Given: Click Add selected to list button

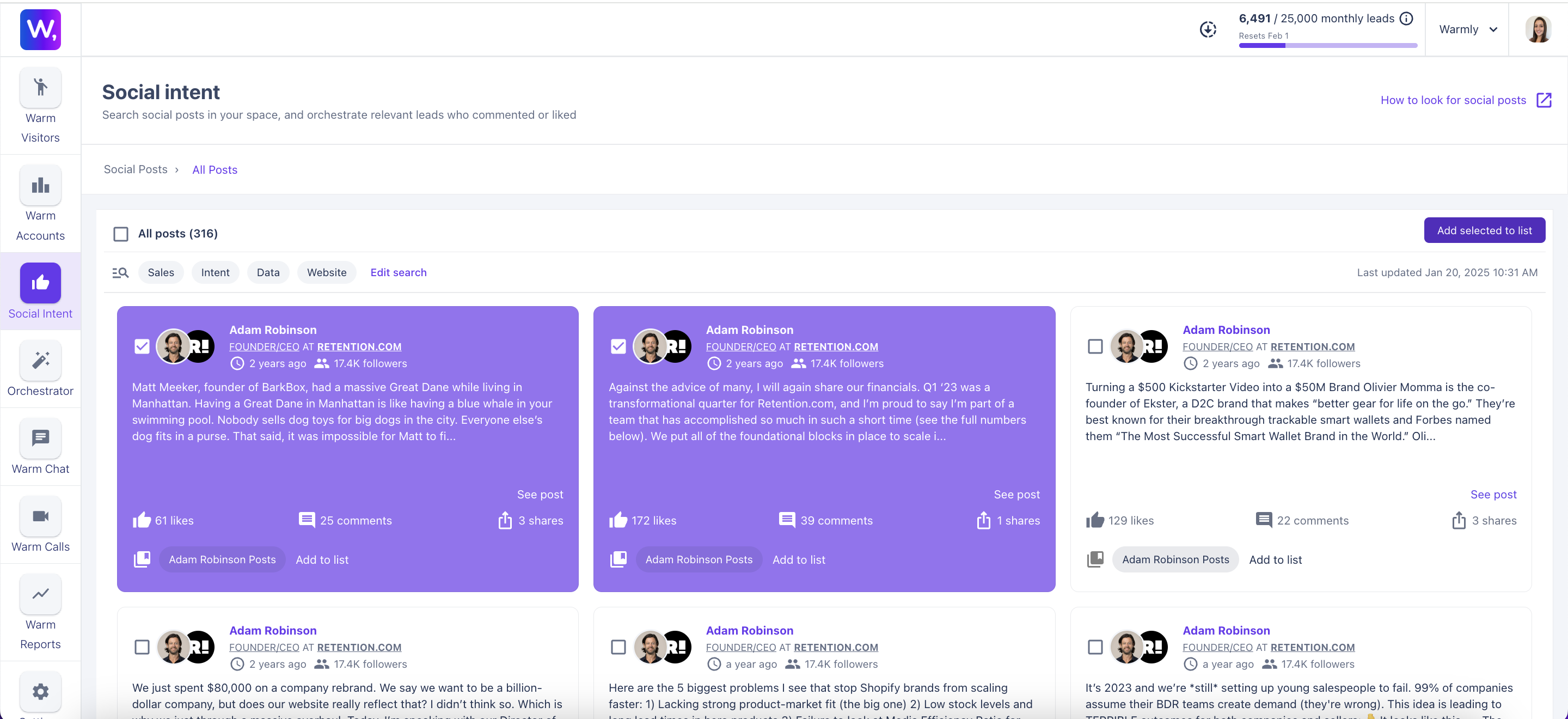Looking at the screenshot, I should [x=1485, y=230].
